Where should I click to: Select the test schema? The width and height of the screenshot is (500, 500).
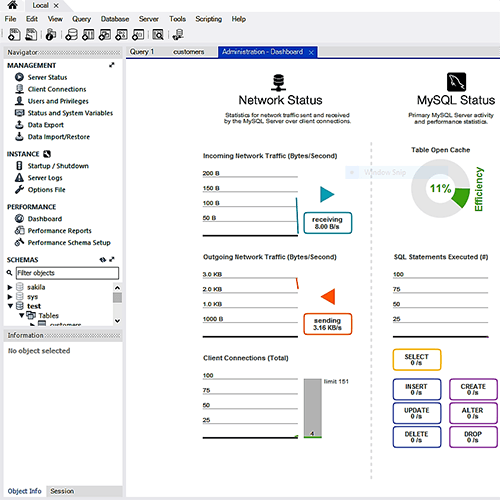[x=34, y=306]
